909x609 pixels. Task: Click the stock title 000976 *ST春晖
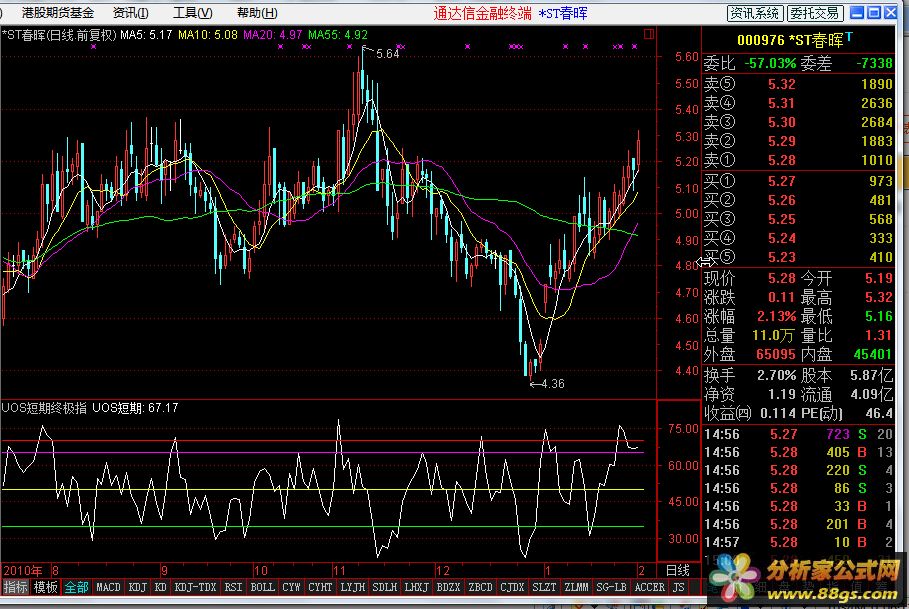(x=790, y=40)
